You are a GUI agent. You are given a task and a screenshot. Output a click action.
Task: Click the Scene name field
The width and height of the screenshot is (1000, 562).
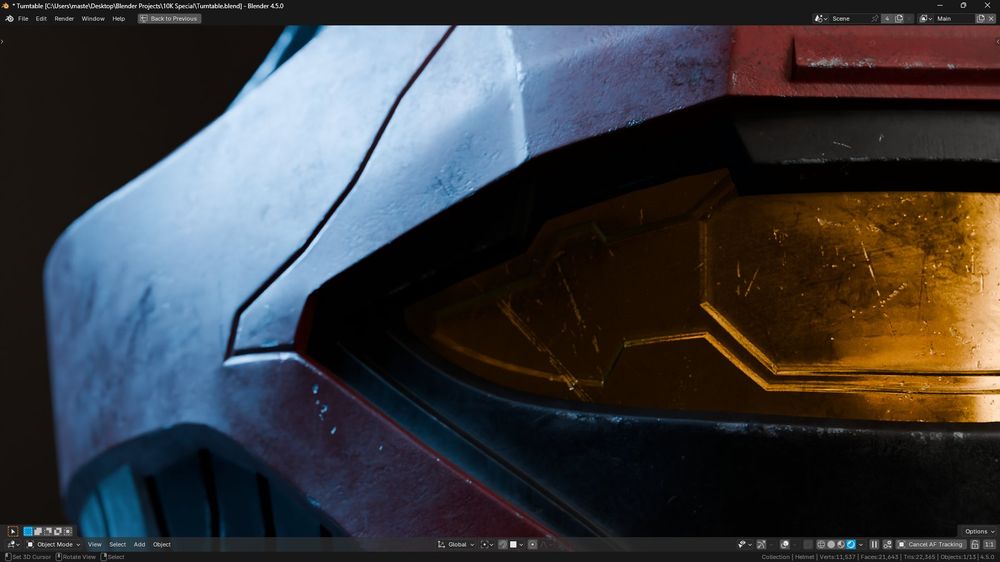coord(849,18)
